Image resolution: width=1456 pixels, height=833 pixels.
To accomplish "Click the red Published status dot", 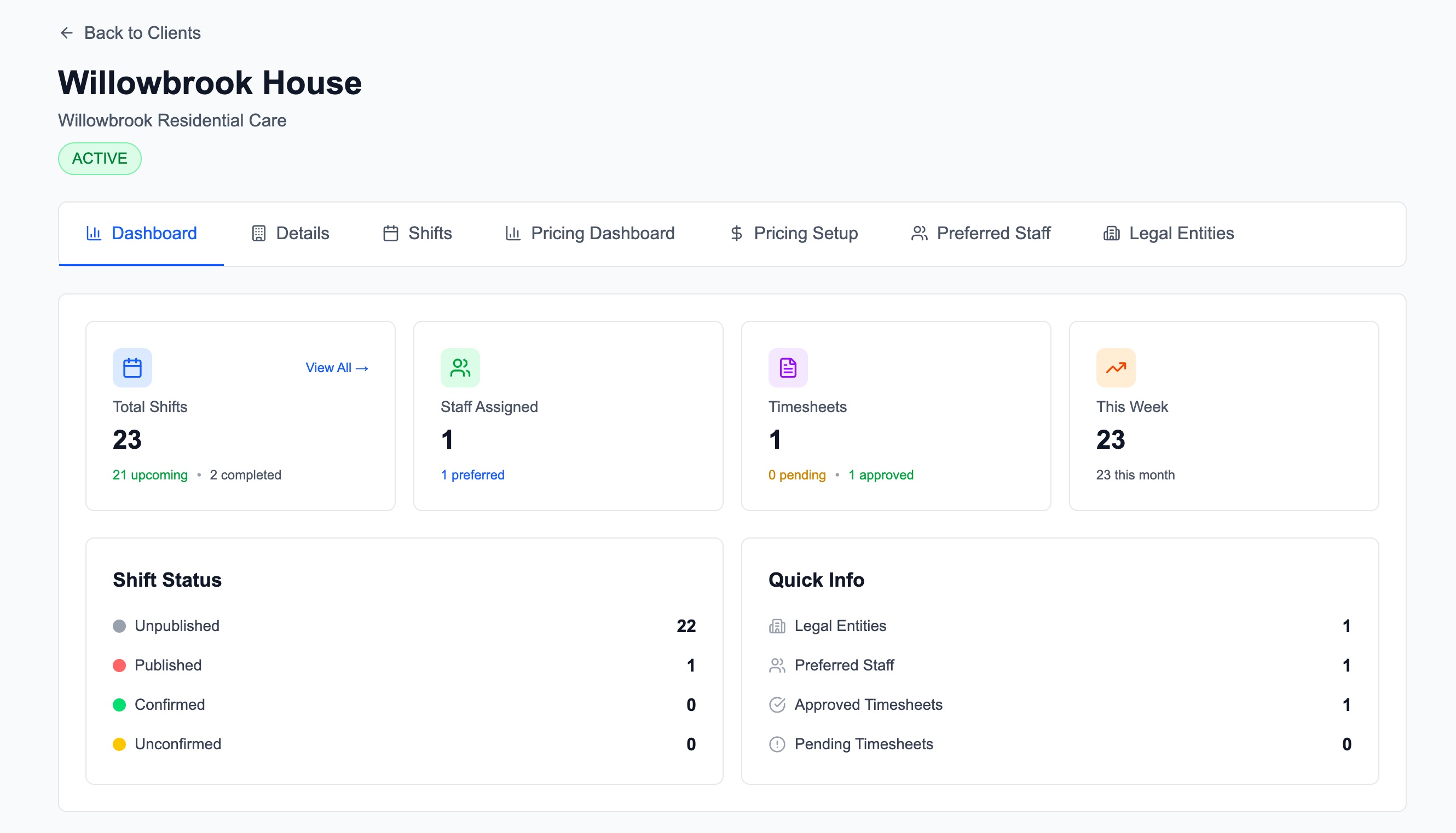I will coord(119,666).
